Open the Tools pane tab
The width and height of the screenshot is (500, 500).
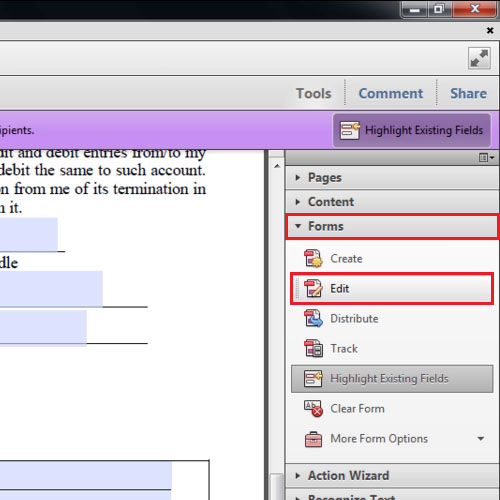click(314, 94)
